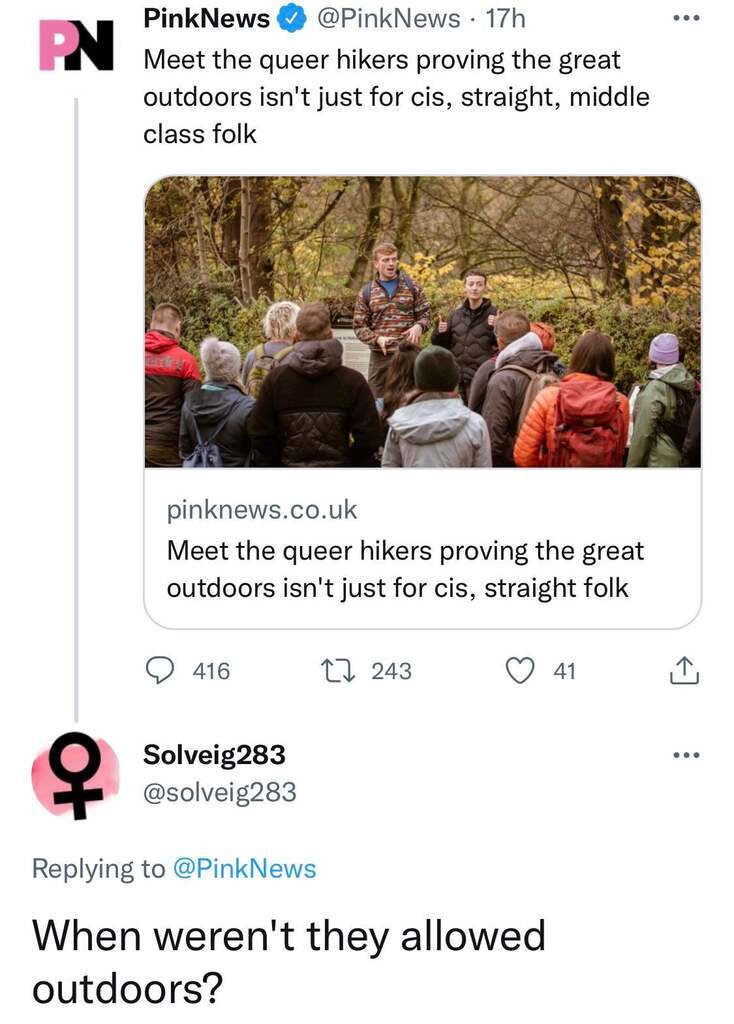Click the @solveig283 handle
The height and width of the screenshot is (1024, 734).
click(x=220, y=792)
